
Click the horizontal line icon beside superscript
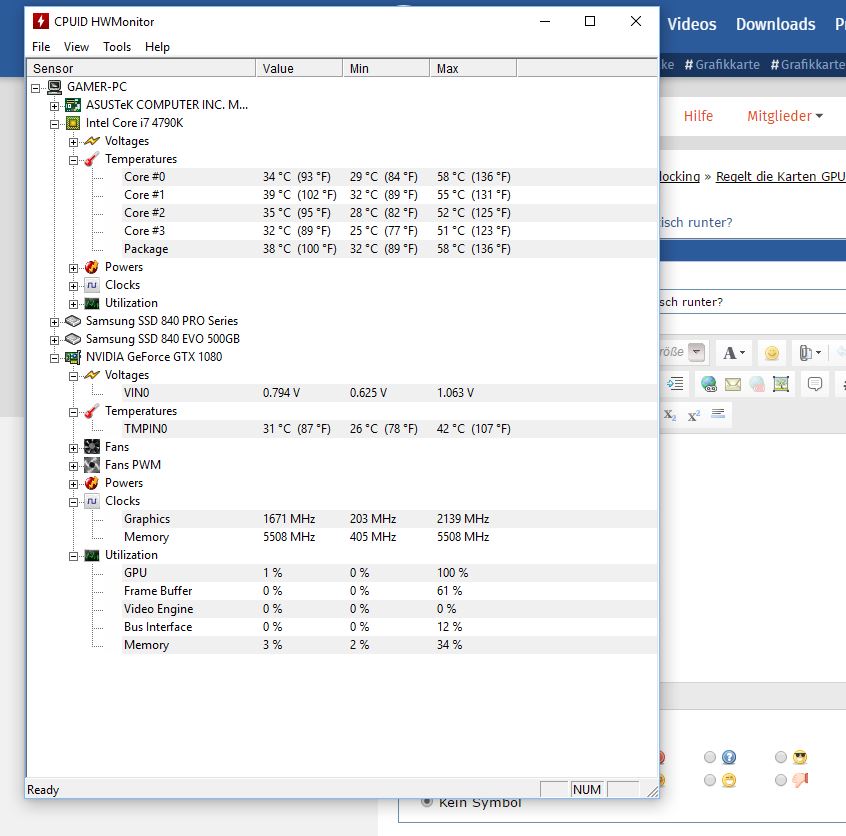pos(718,413)
